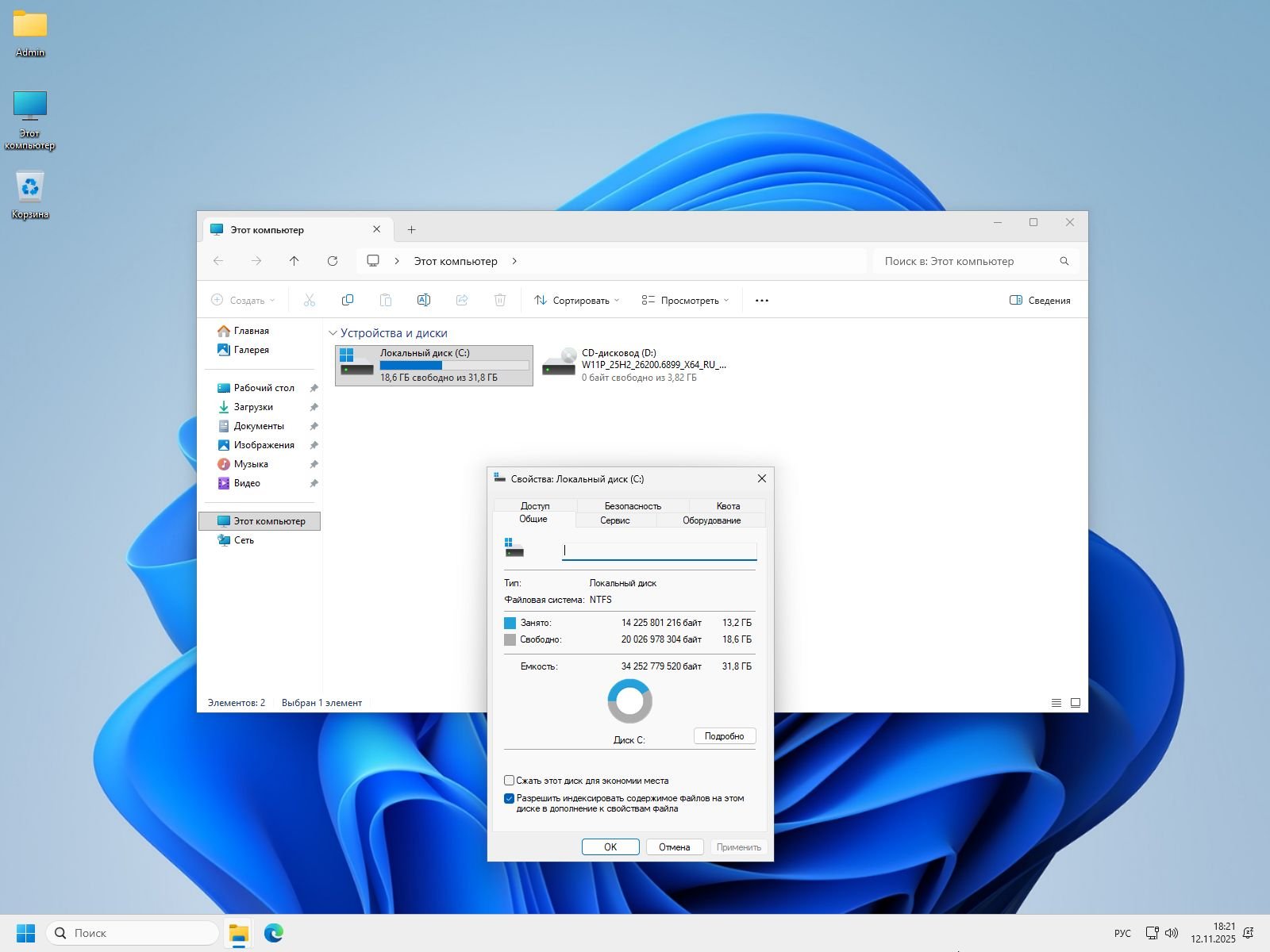This screenshot has height=952, width=1270.
Task: Open the View dropdown menu
Action: [685, 301]
